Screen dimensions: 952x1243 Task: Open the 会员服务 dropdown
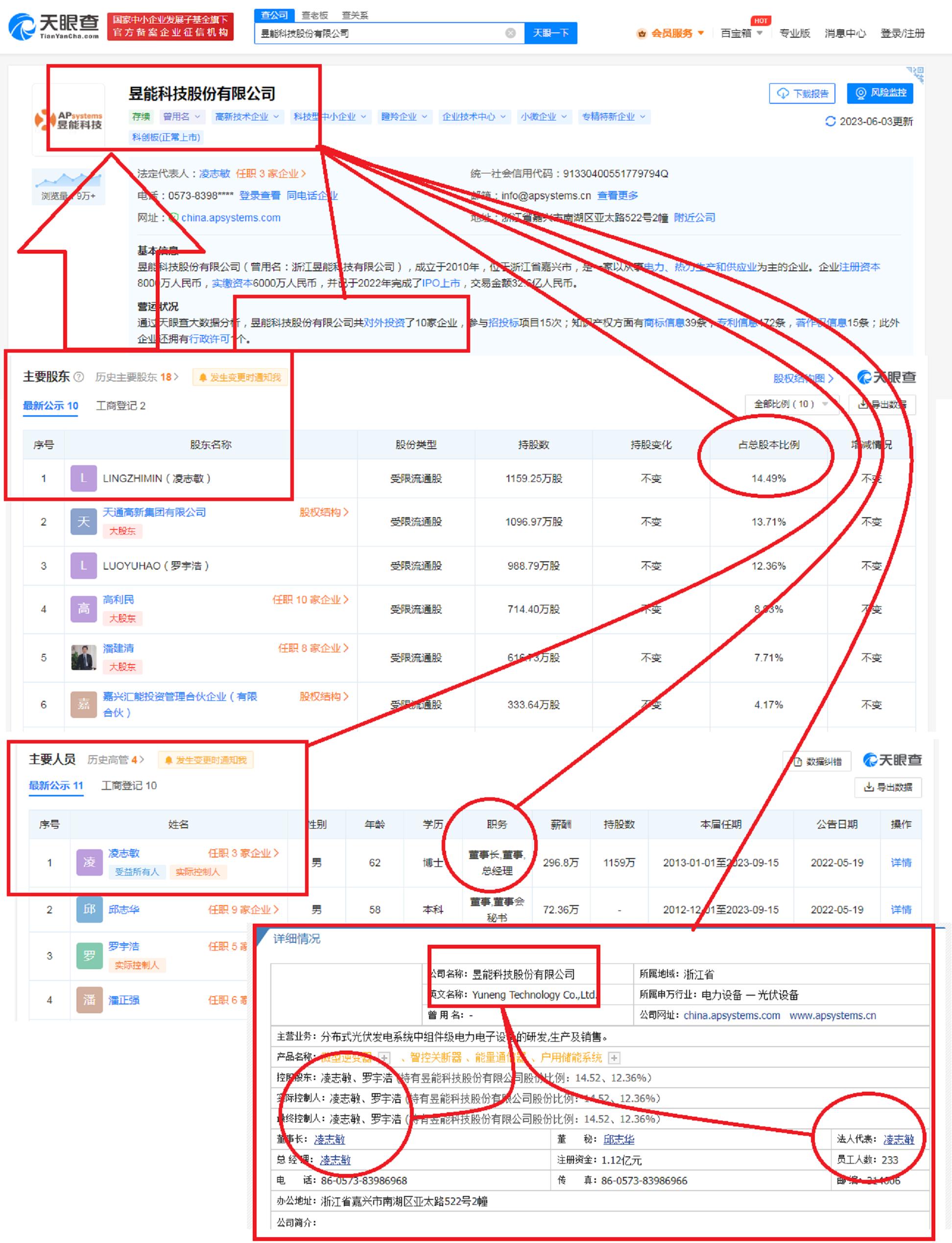[x=671, y=33]
